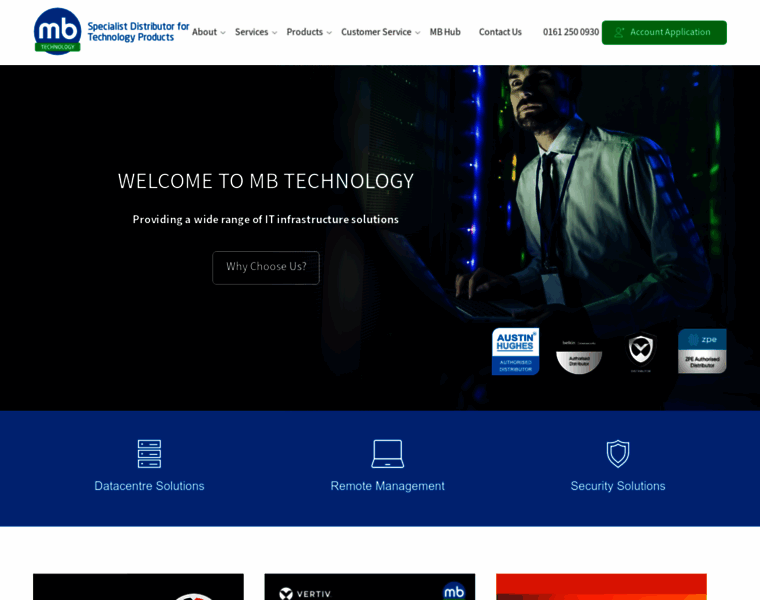Open the Services menu
This screenshot has height=600, width=760.
coord(252,32)
